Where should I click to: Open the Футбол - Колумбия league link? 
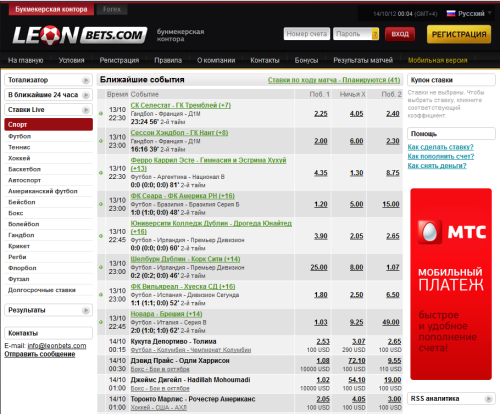tap(191, 350)
